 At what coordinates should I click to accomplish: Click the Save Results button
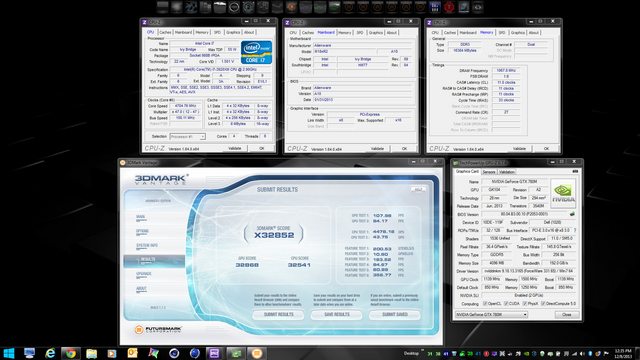pos(336,315)
